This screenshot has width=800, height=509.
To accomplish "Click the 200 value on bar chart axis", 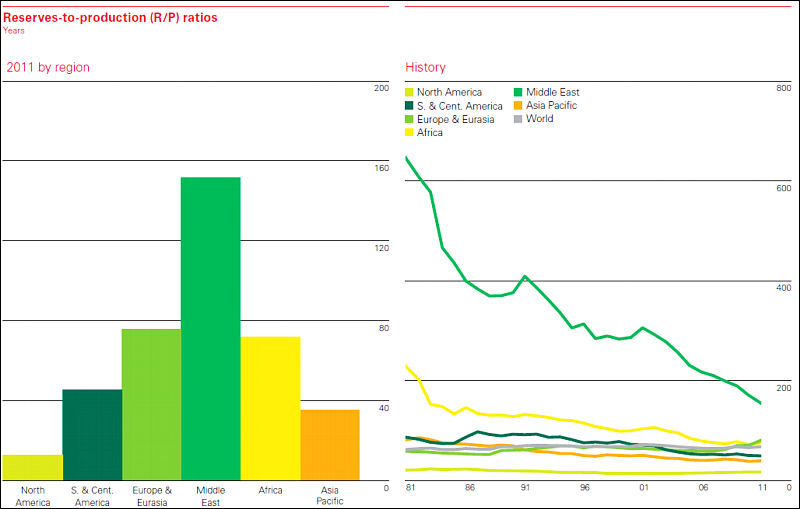I will pyautogui.click(x=381, y=88).
